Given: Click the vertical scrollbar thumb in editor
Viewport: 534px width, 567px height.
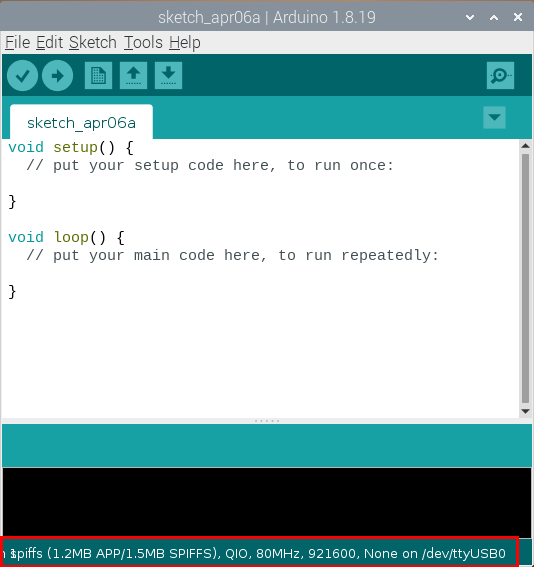Looking at the screenshot, I should [x=525, y=278].
